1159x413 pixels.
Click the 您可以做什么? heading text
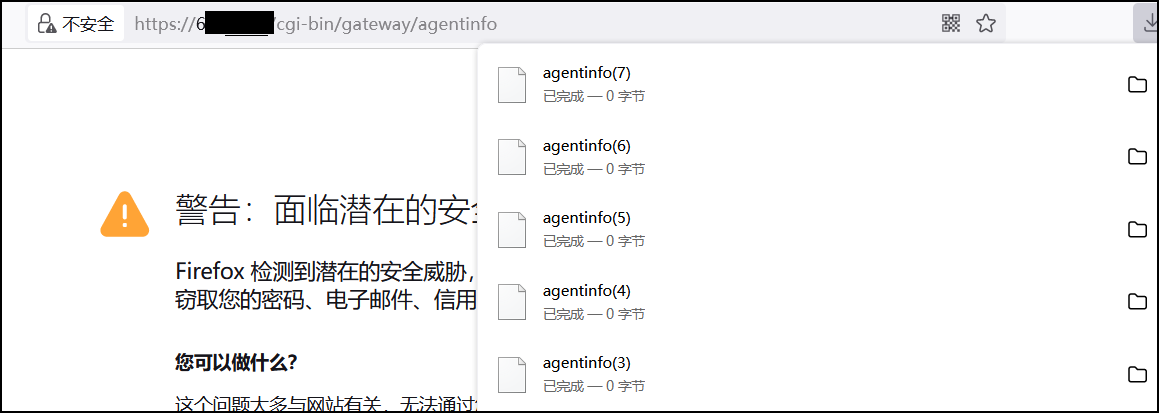click(x=237, y=361)
